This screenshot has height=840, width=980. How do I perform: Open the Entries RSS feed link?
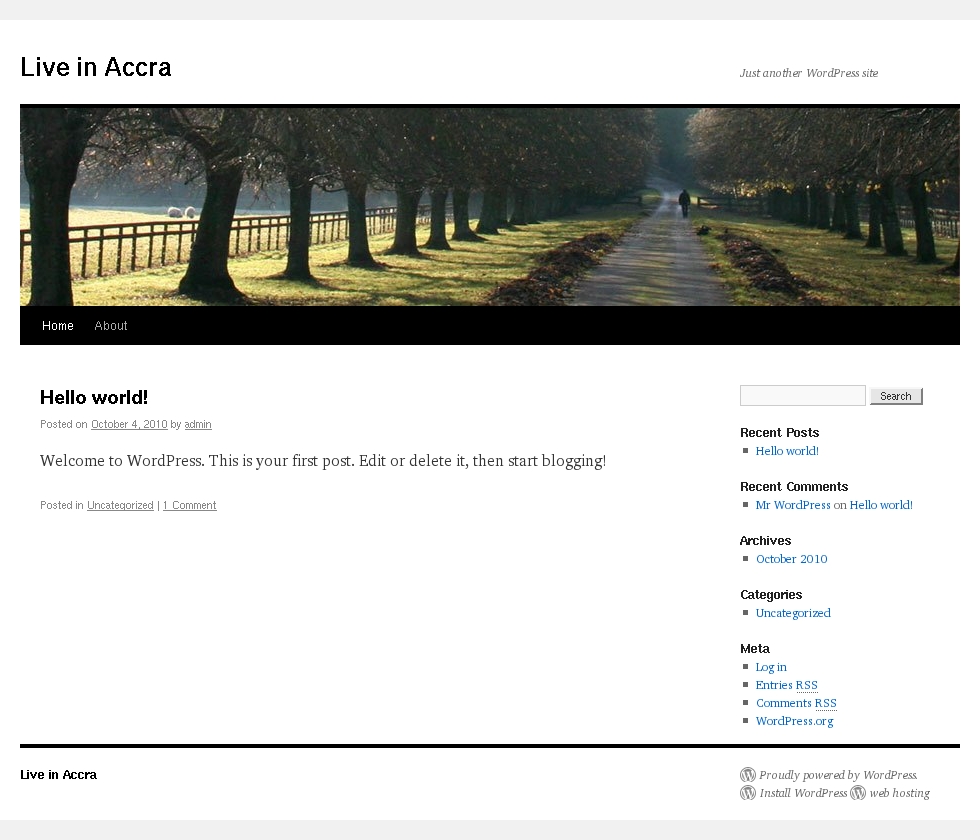click(x=786, y=686)
